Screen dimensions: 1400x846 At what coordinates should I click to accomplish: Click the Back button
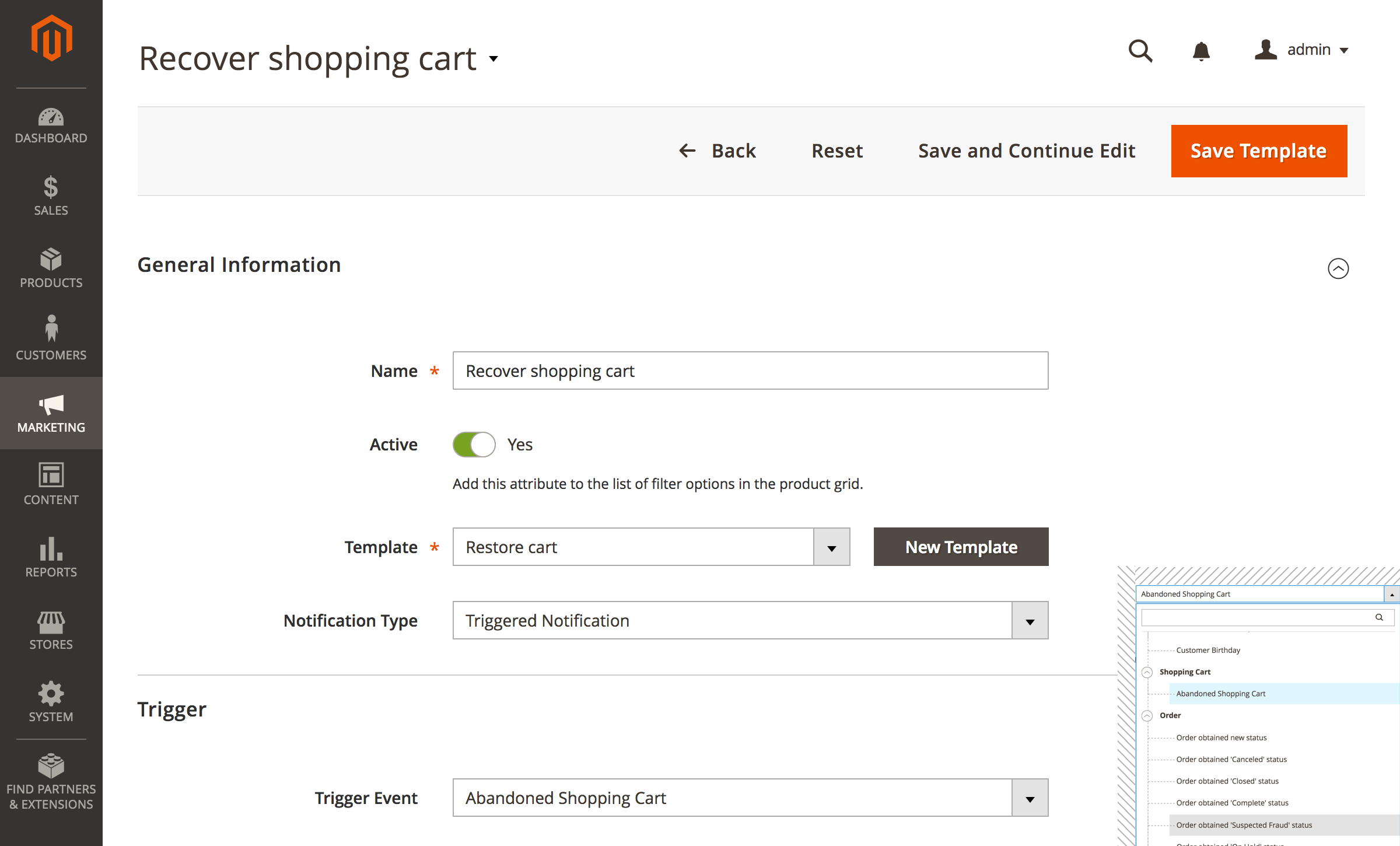(717, 151)
